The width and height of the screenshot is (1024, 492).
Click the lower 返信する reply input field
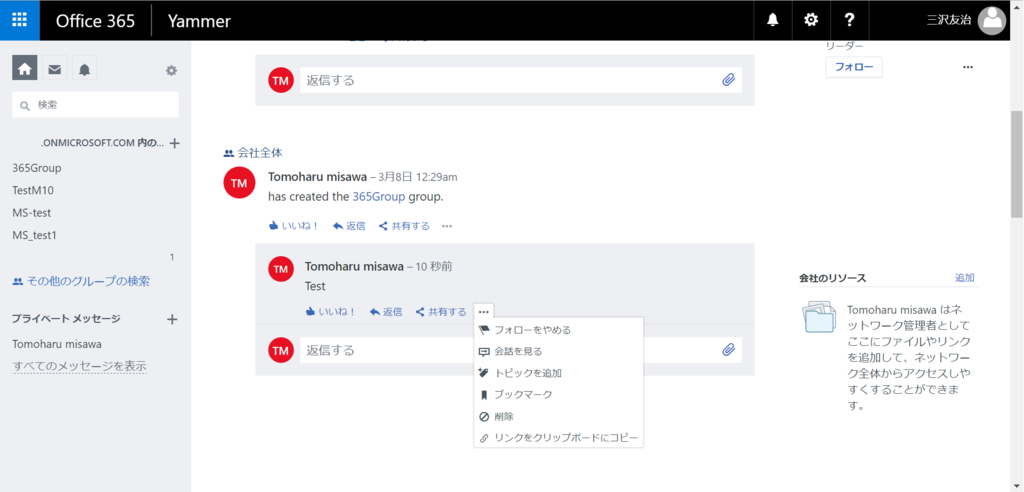coord(520,350)
